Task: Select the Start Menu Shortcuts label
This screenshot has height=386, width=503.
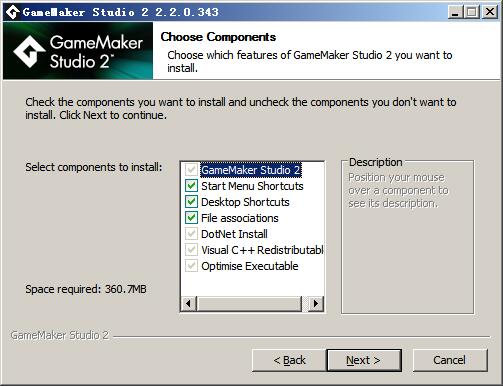Action: [x=252, y=186]
